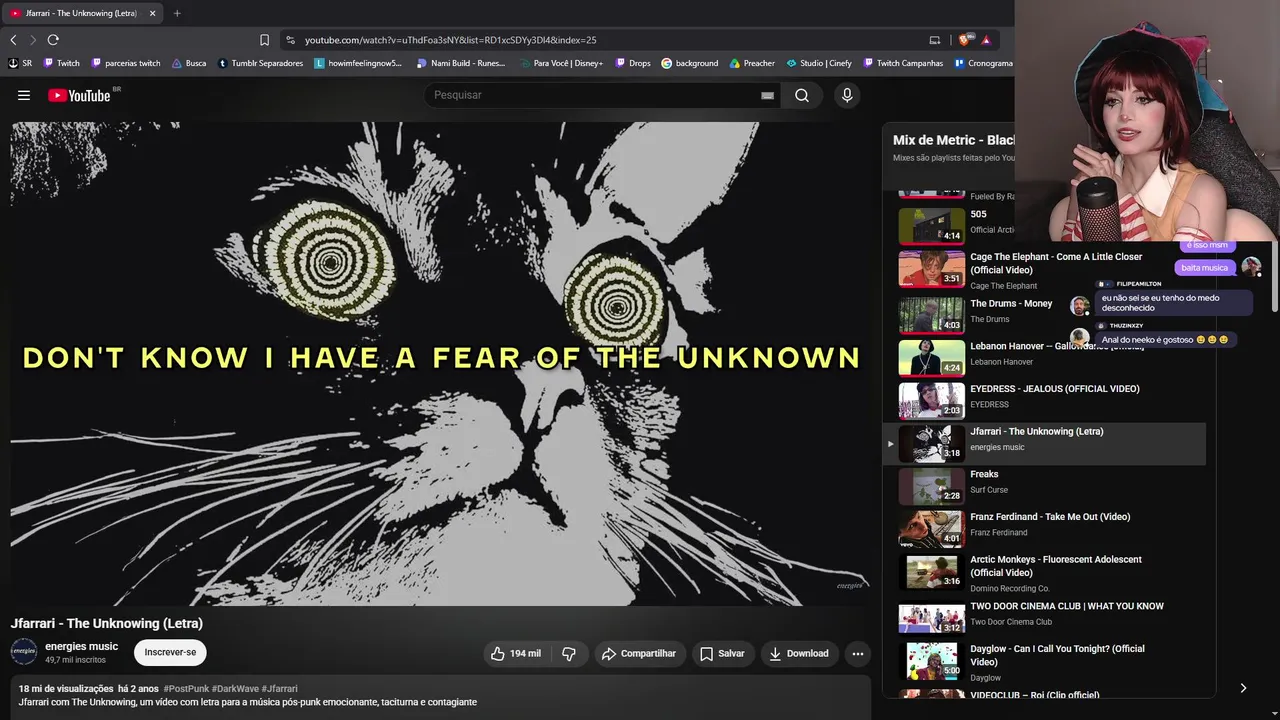Bookmark this page with bookmark icon

click(264, 40)
